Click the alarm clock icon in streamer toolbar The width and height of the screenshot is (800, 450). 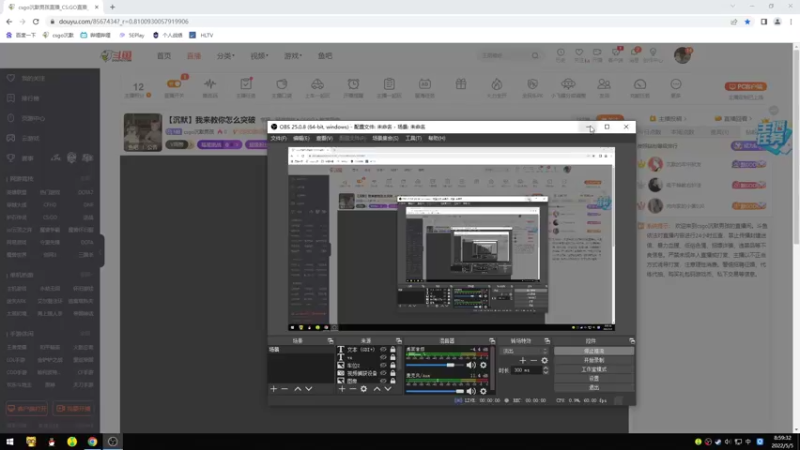point(353,84)
